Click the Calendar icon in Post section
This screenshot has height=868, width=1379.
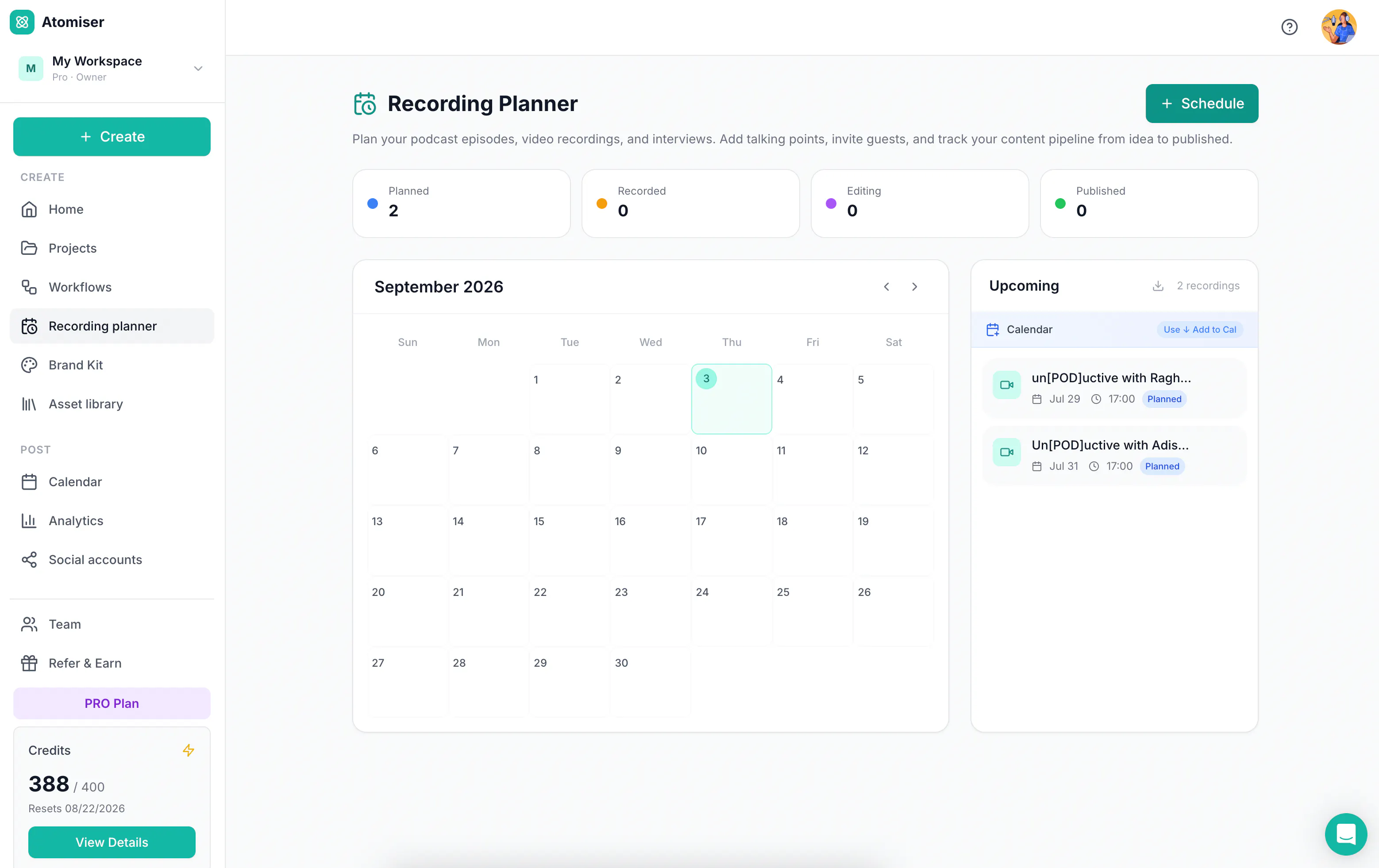pyautogui.click(x=29, y=482)
